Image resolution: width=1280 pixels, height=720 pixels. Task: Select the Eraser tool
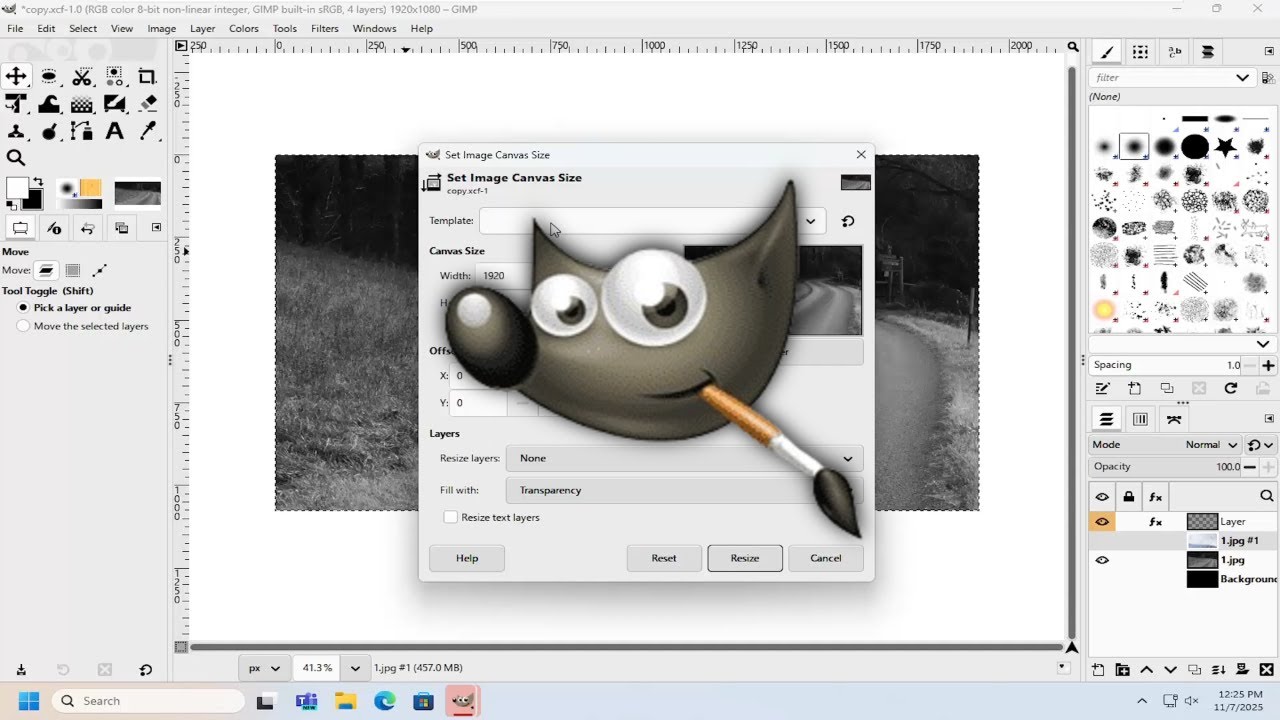tap(147, 104)
